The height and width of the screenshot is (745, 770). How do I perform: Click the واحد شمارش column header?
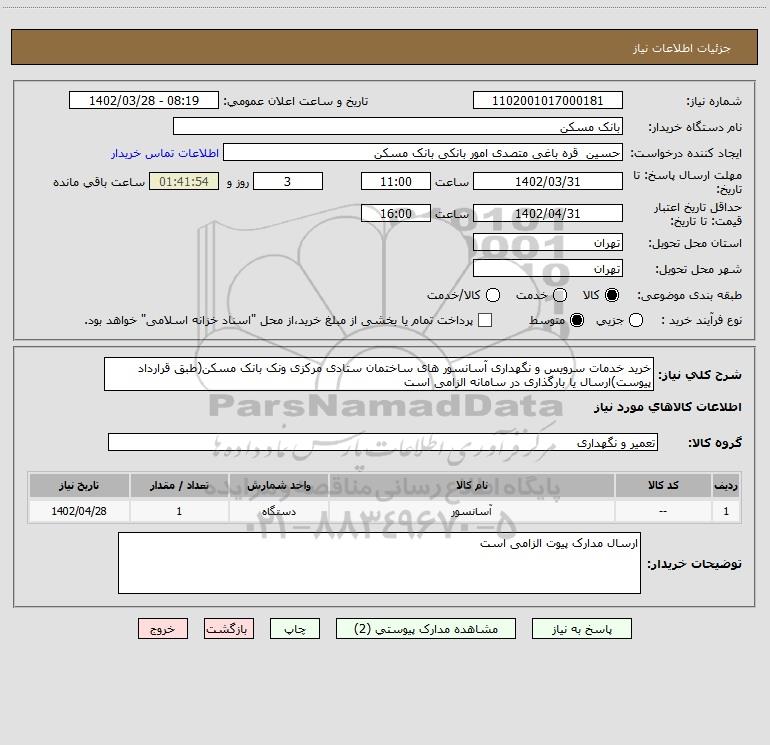click(278, 485)
